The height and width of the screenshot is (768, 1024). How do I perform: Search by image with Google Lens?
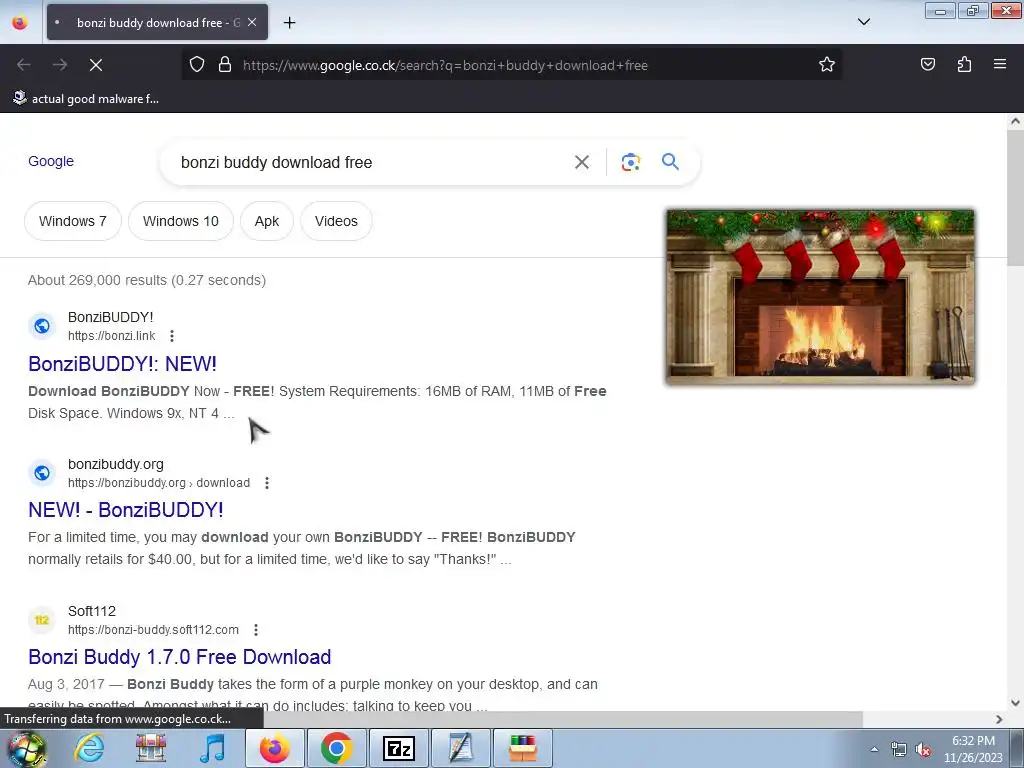pyautogui.click(x=630, y=162)
